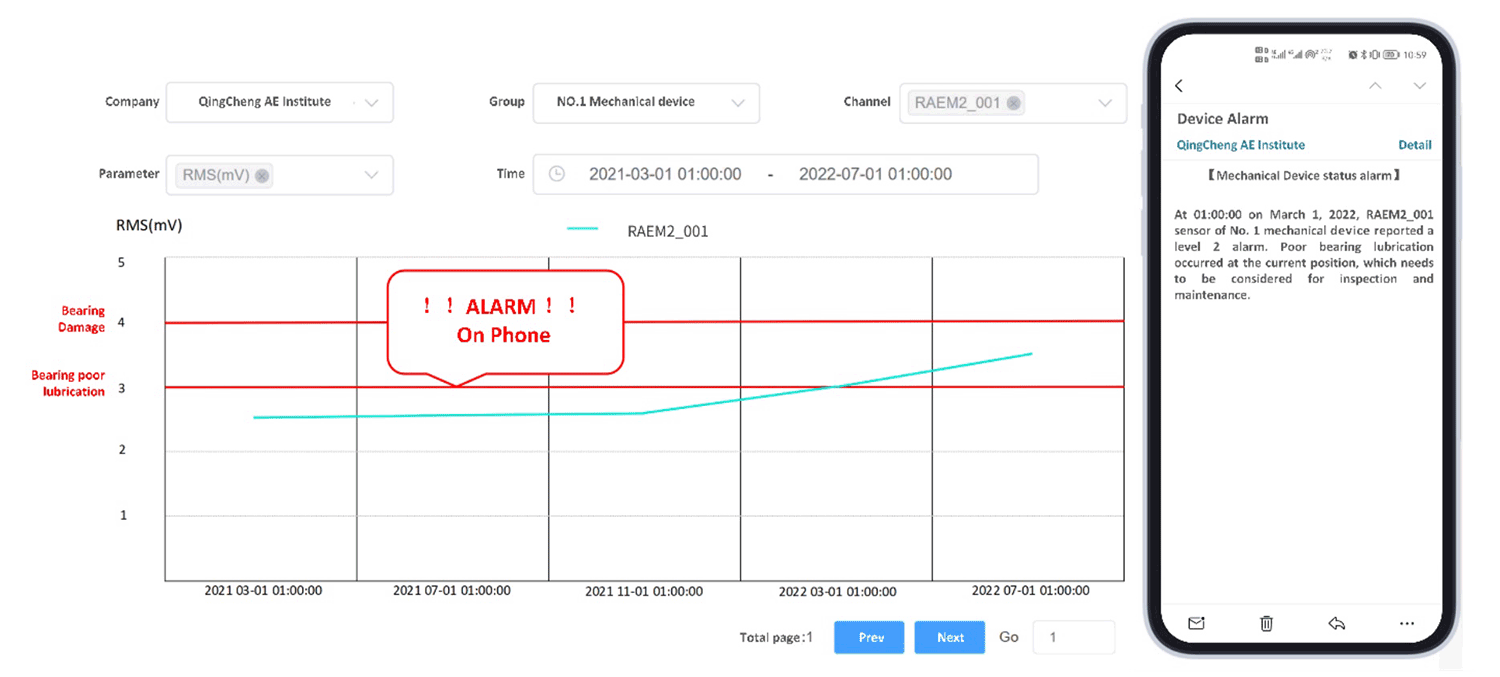Expand the Group selector showing NO.1 Mechanical device
1500x677 pixels.
[x=740, y=103]
